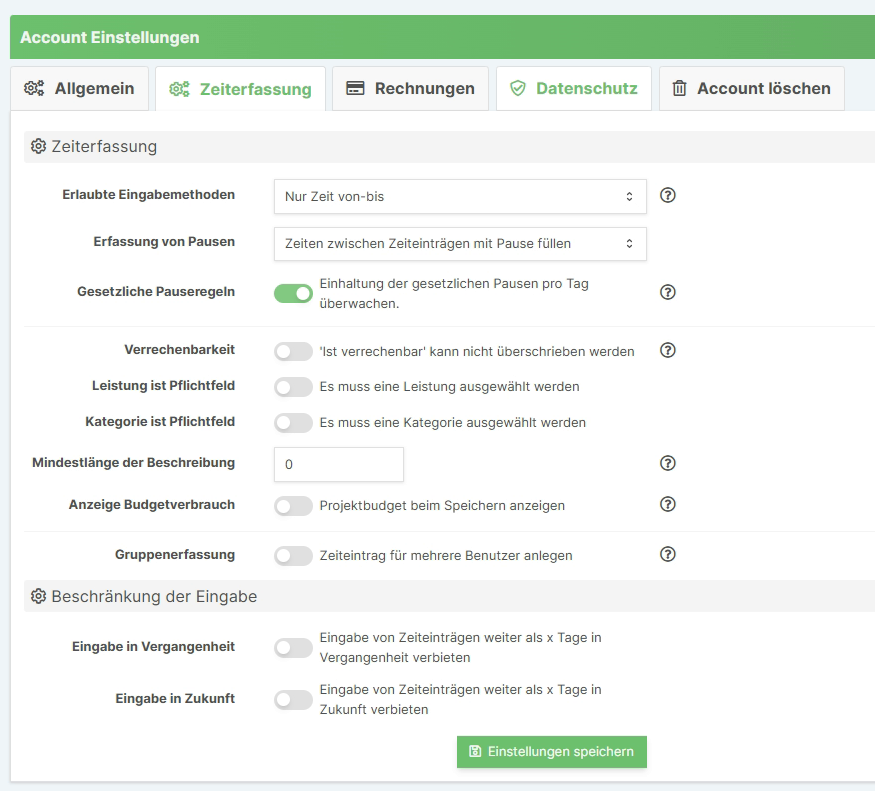
Task: Enable Kategorie ist Pflichtfeld switch
Action: click(294, 423)
